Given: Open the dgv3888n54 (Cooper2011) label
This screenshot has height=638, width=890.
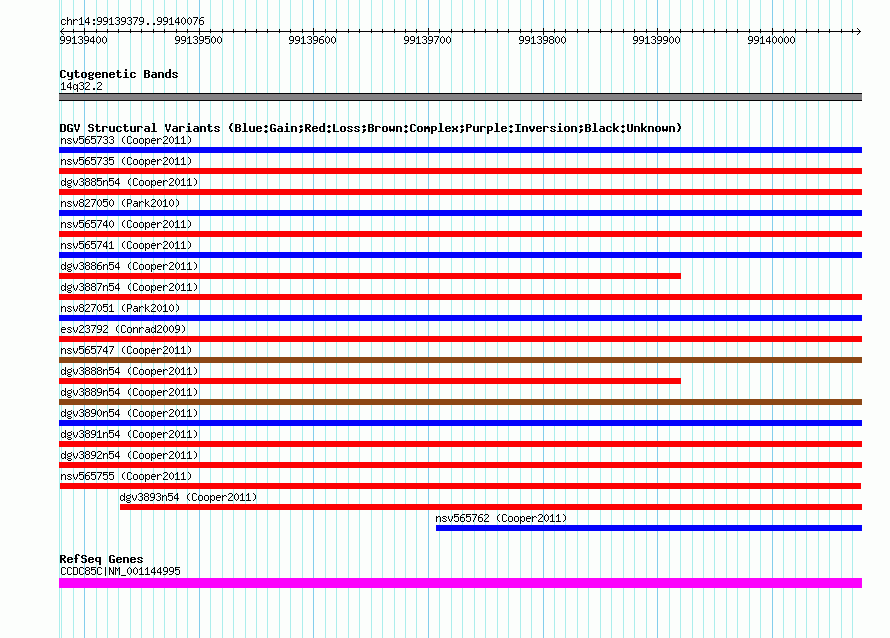Looking at the screenshot, I should point(129,371).
